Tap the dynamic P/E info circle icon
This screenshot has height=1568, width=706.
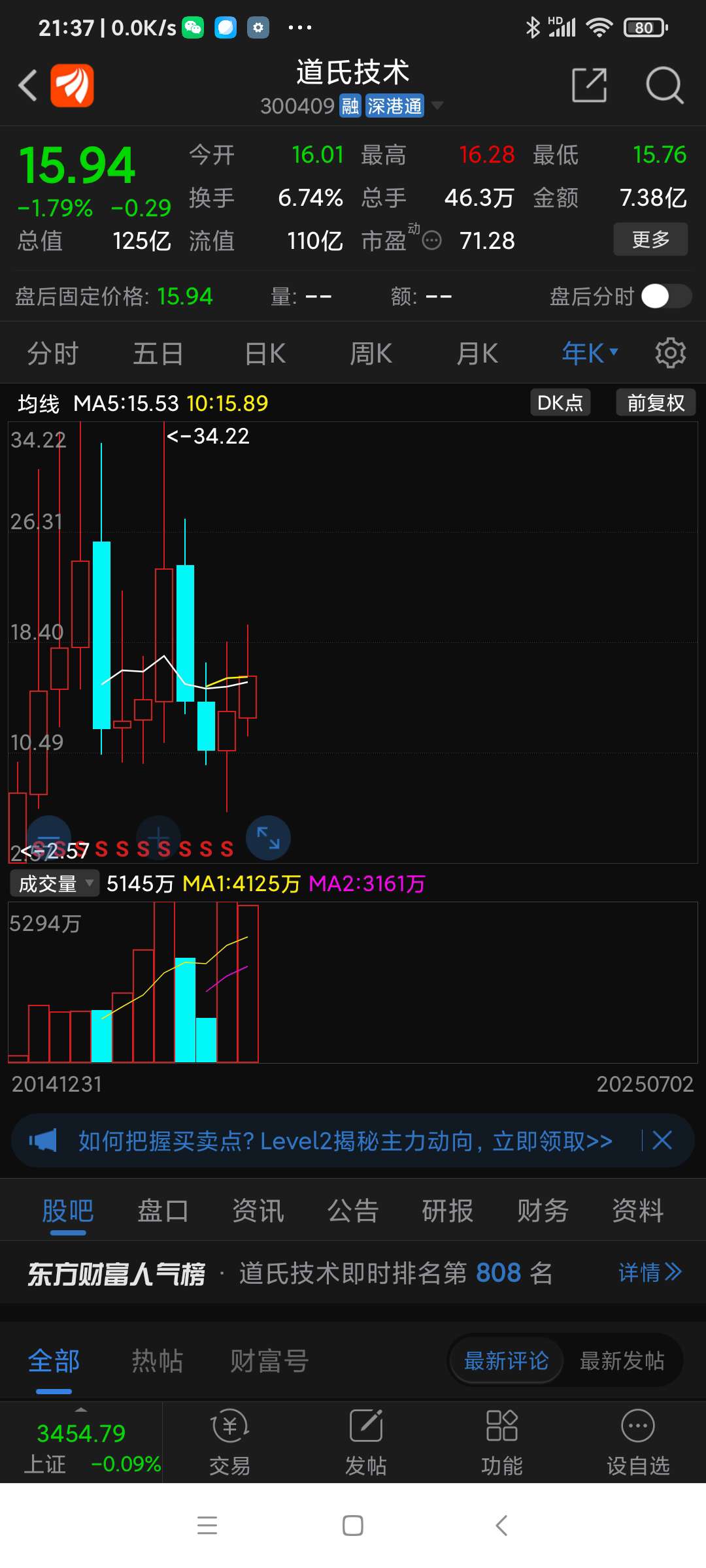[x=431, y=241]
